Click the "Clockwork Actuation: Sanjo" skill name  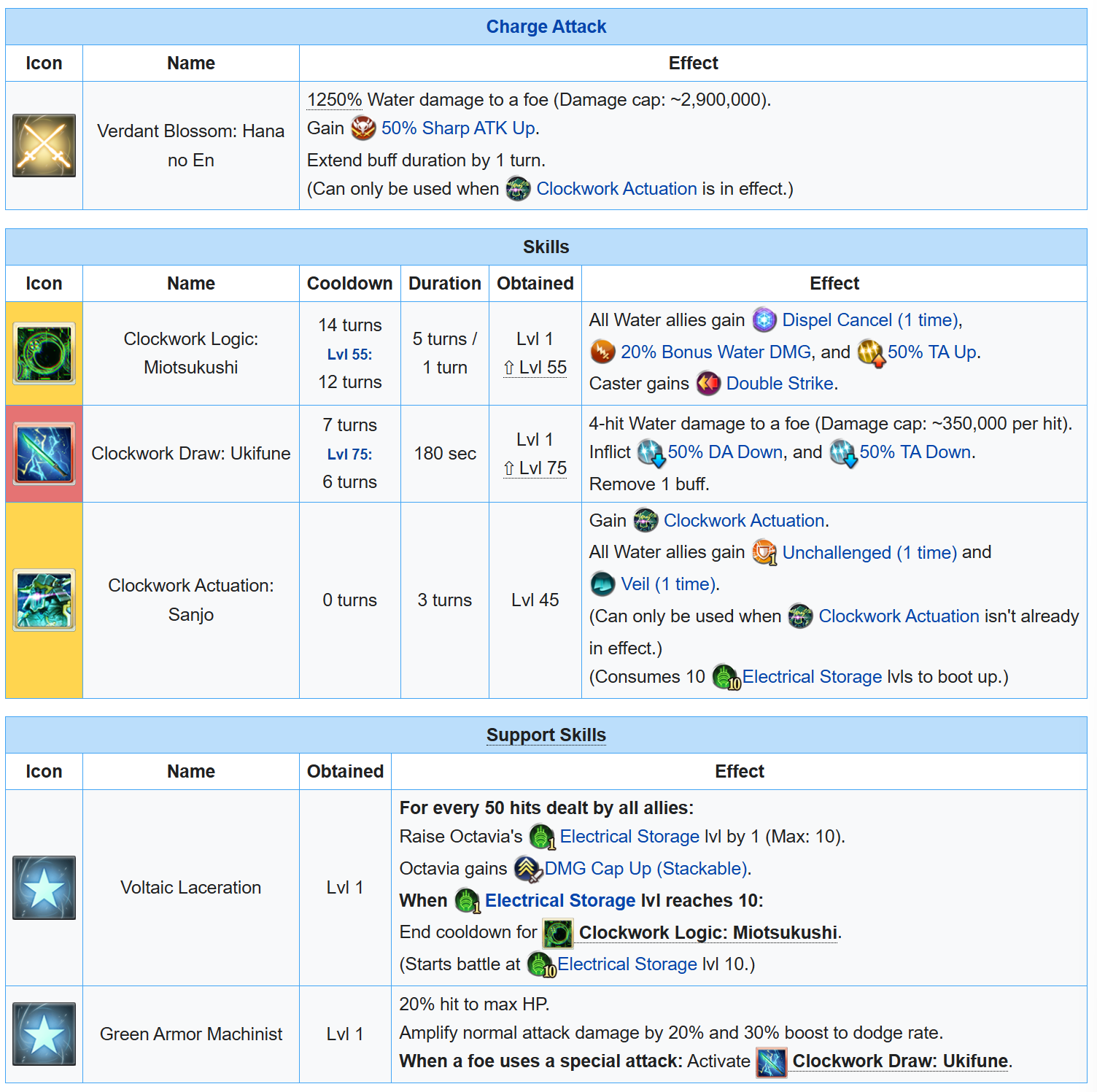(191, 600)
